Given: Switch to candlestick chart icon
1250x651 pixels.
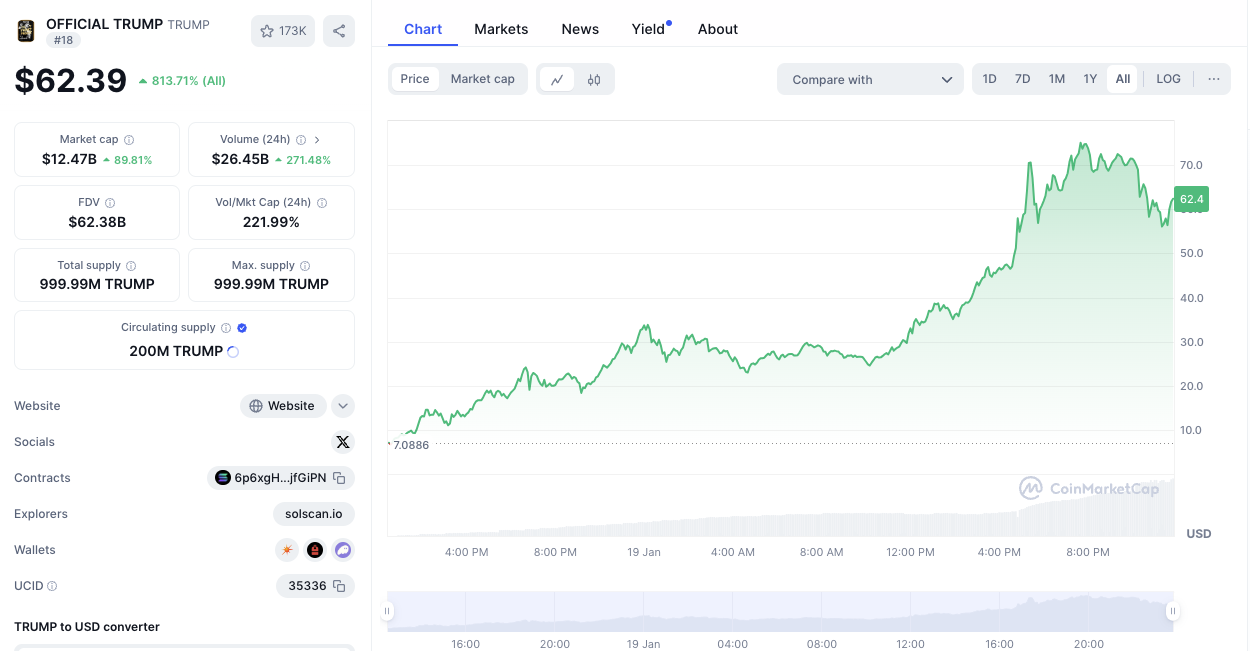Looking at the screenshot, I should point(594,79).
